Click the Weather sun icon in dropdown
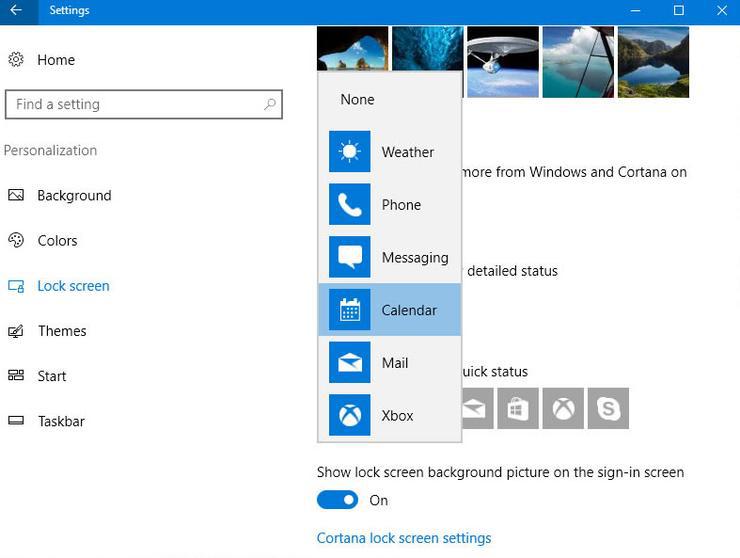The height and width of the screenshot is (558, 740). click(x=350, y=152)
